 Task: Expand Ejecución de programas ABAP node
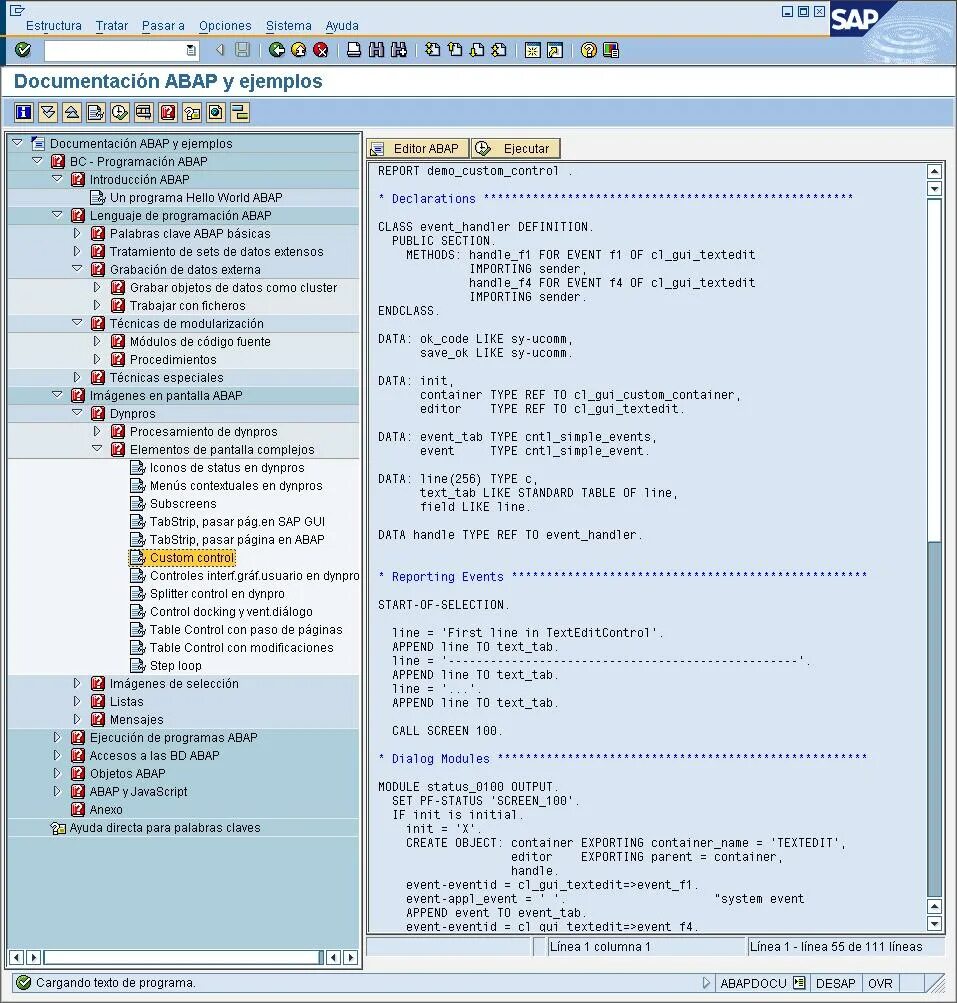pos(58,737)
